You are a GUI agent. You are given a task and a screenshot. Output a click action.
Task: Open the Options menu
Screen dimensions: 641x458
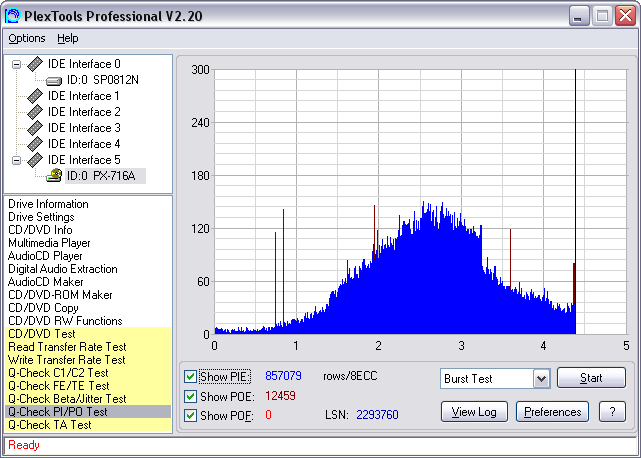[x=27, y=38]
